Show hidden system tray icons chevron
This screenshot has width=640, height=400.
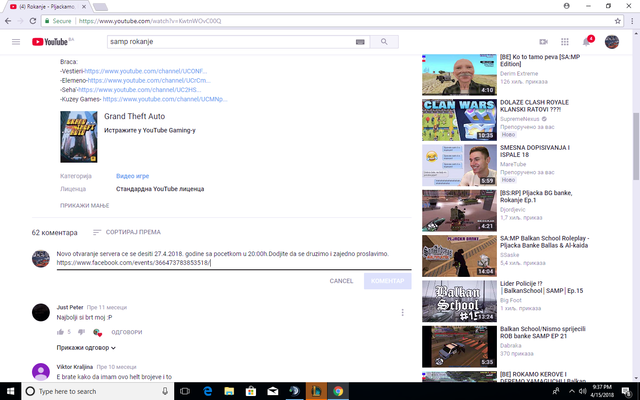click(x=571, y=391)
